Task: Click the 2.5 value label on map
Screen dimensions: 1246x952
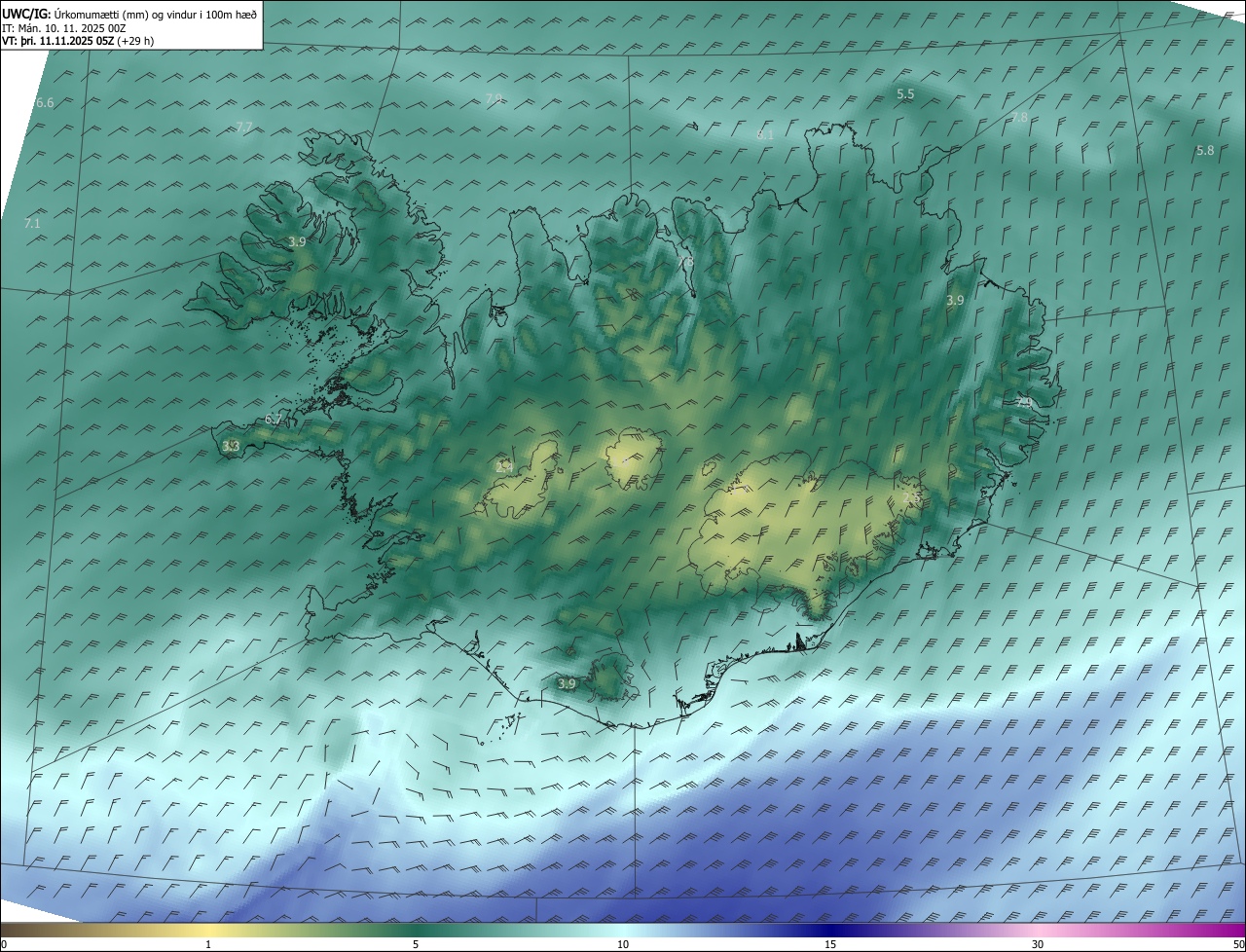Action: (x=911, y=497)
